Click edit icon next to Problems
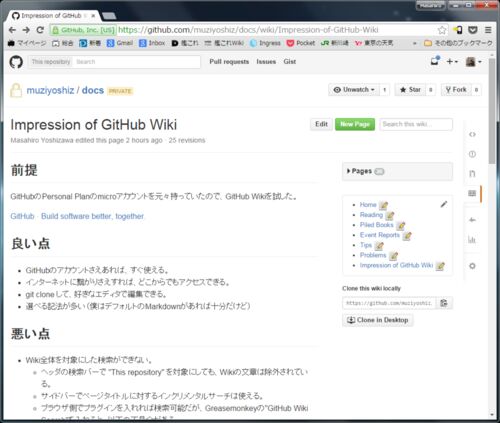The image size is (500, 423). 393,256
